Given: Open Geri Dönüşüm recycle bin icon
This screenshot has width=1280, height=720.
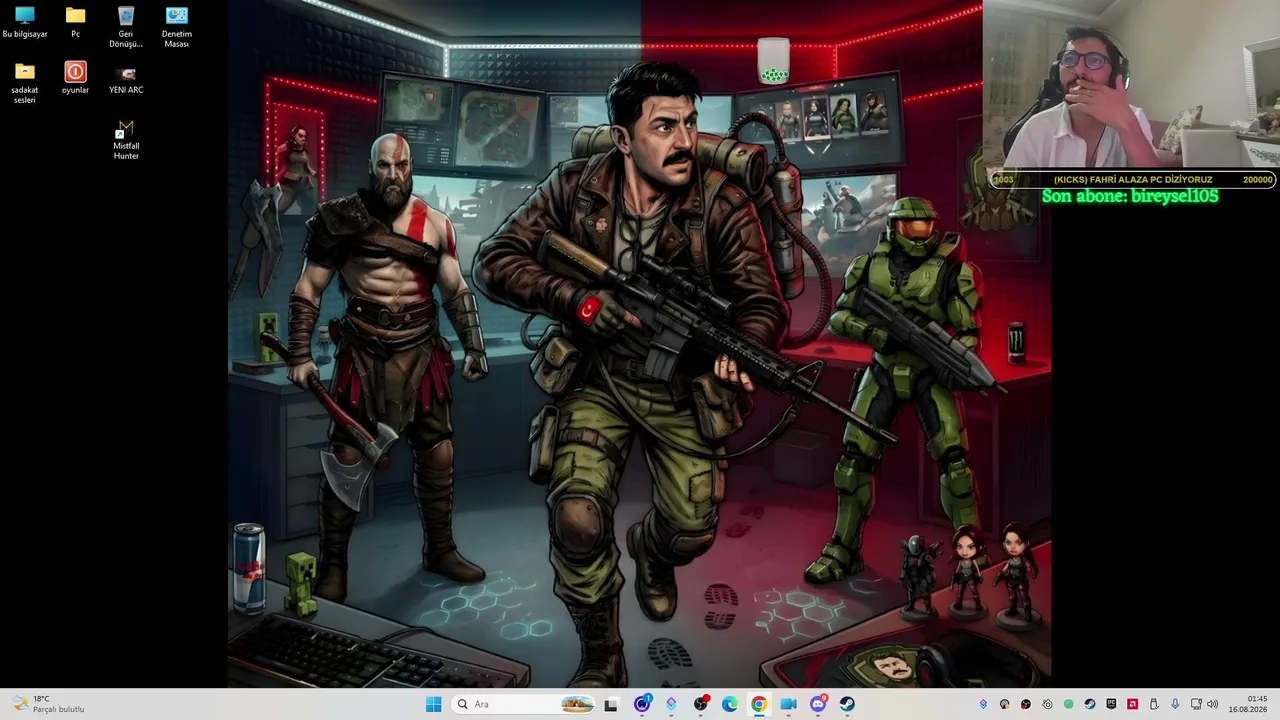Looking at the screenshot, I should (x=126, y=27).
